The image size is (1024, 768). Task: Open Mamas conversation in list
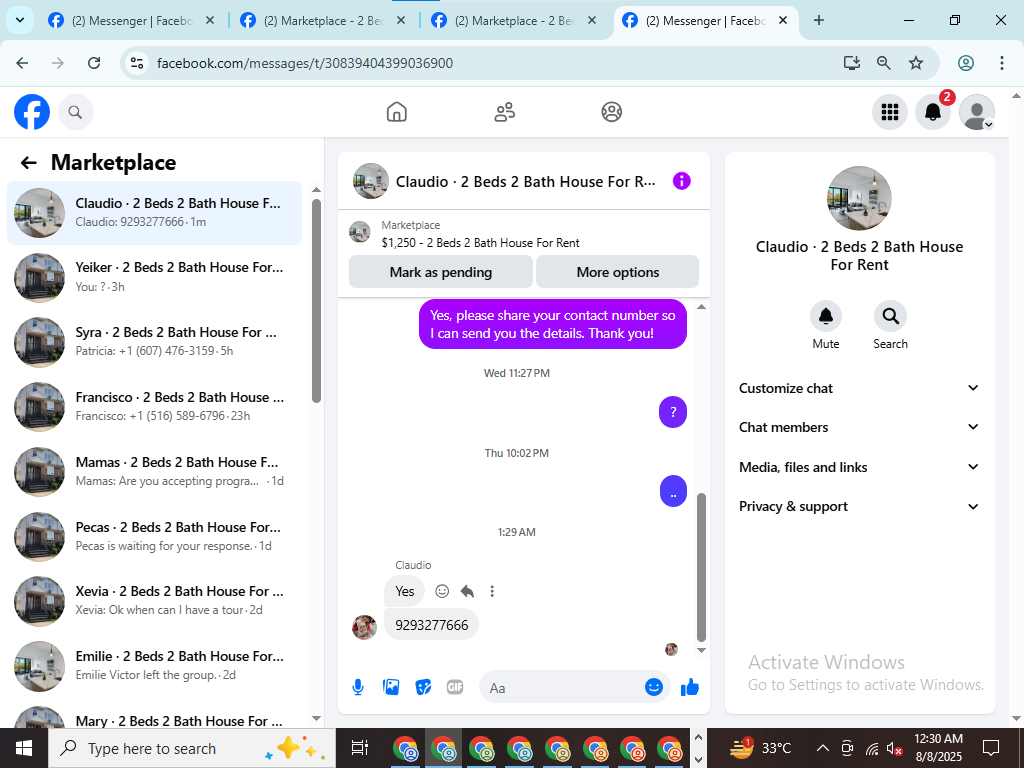[155, 472]
